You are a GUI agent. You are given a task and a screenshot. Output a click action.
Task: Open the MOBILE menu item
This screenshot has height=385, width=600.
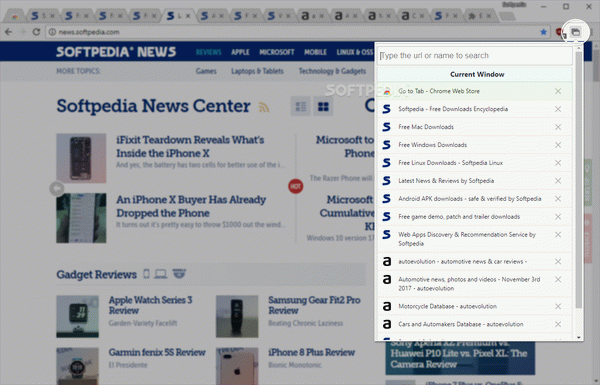pyautogui.click(x=315, y=52)
